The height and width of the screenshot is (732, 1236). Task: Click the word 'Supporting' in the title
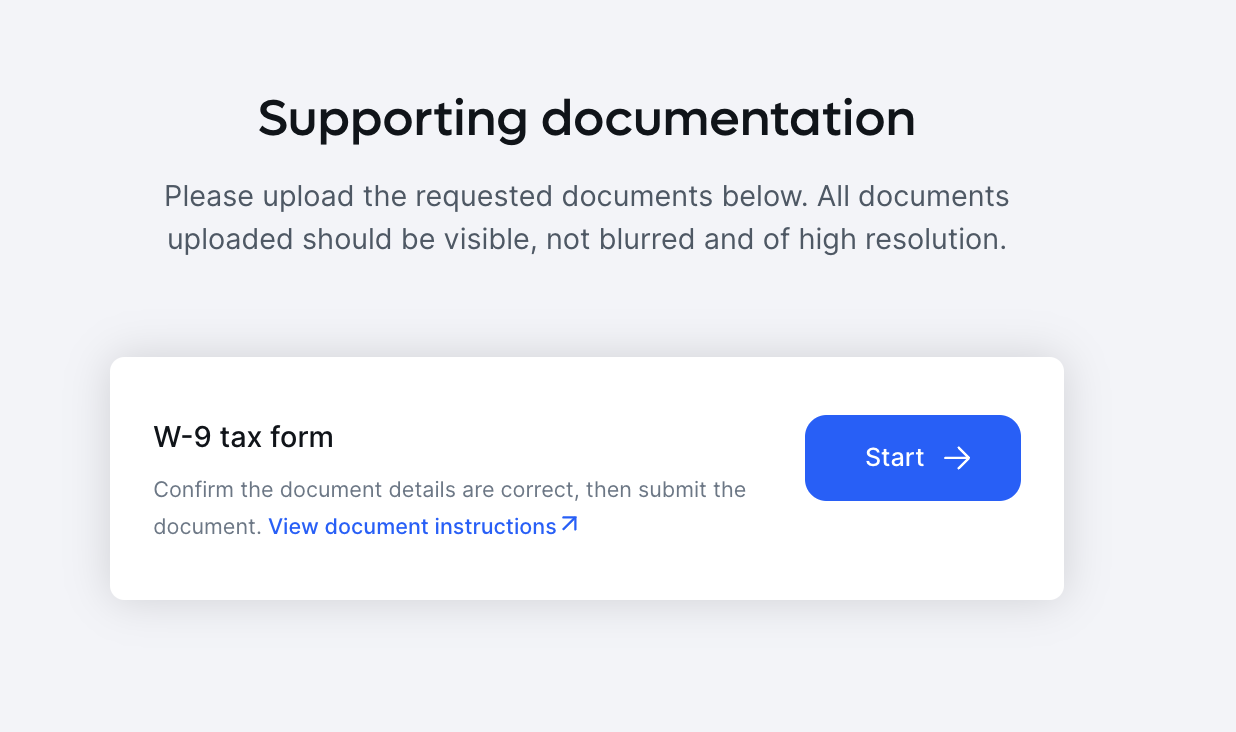[392, 119]
